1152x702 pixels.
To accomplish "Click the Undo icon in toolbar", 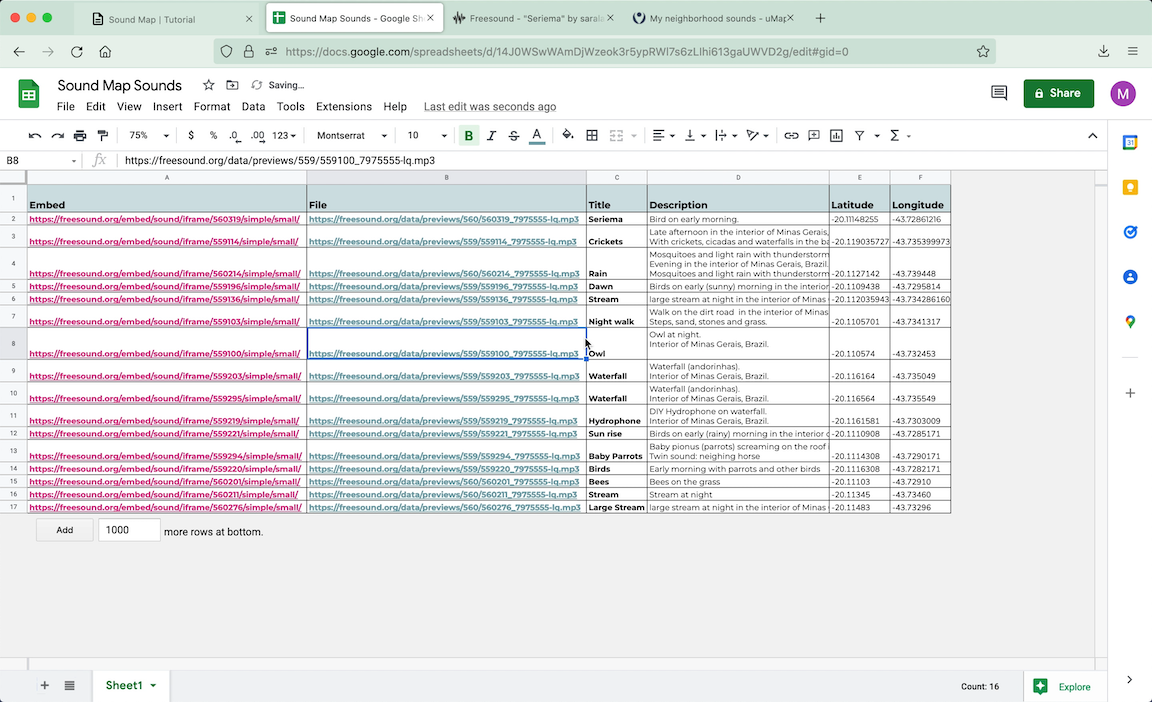I will (35, 136).
